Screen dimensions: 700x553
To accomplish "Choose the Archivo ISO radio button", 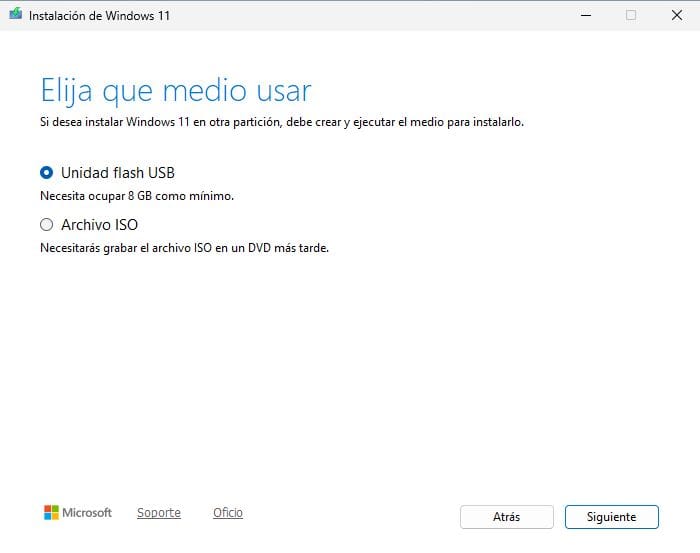I will [x=46, y=225].
